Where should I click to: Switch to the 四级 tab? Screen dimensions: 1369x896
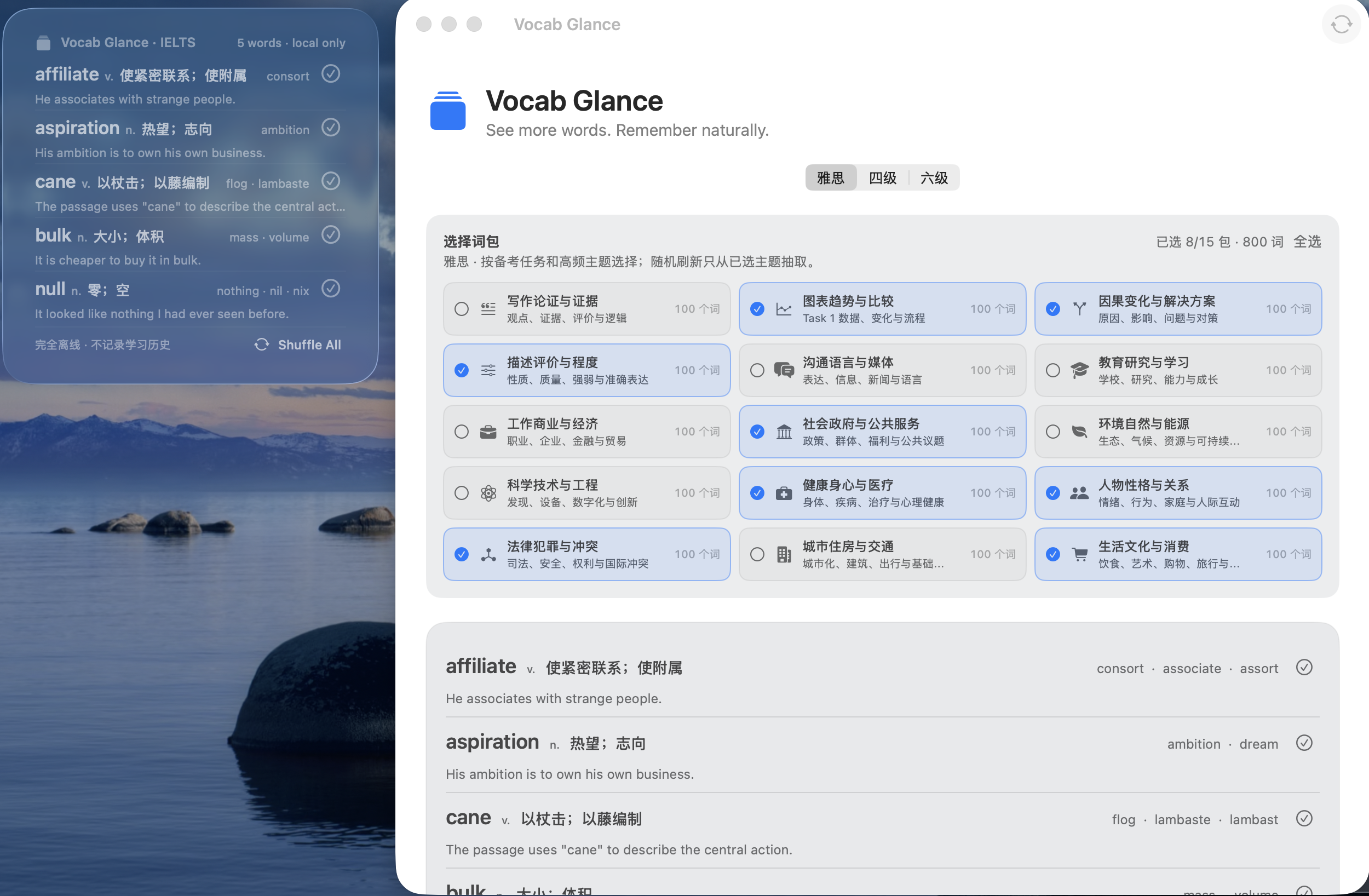[882, 178]
